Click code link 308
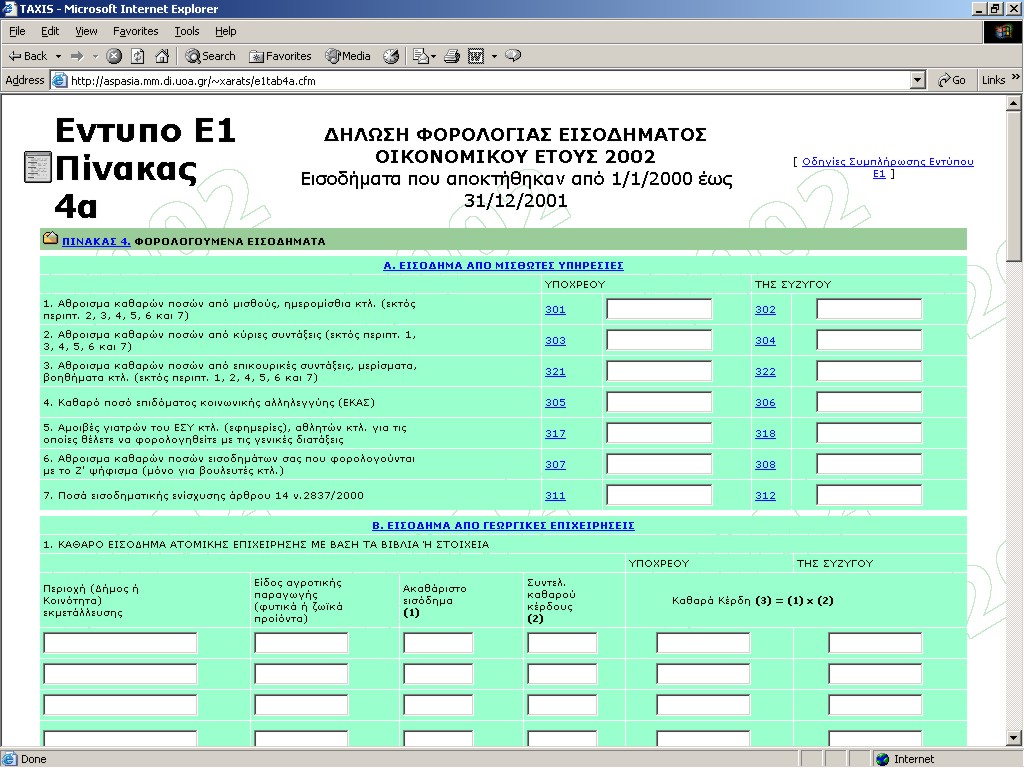This screenshot has height=768, width=1024. click(x=765, y=464)
